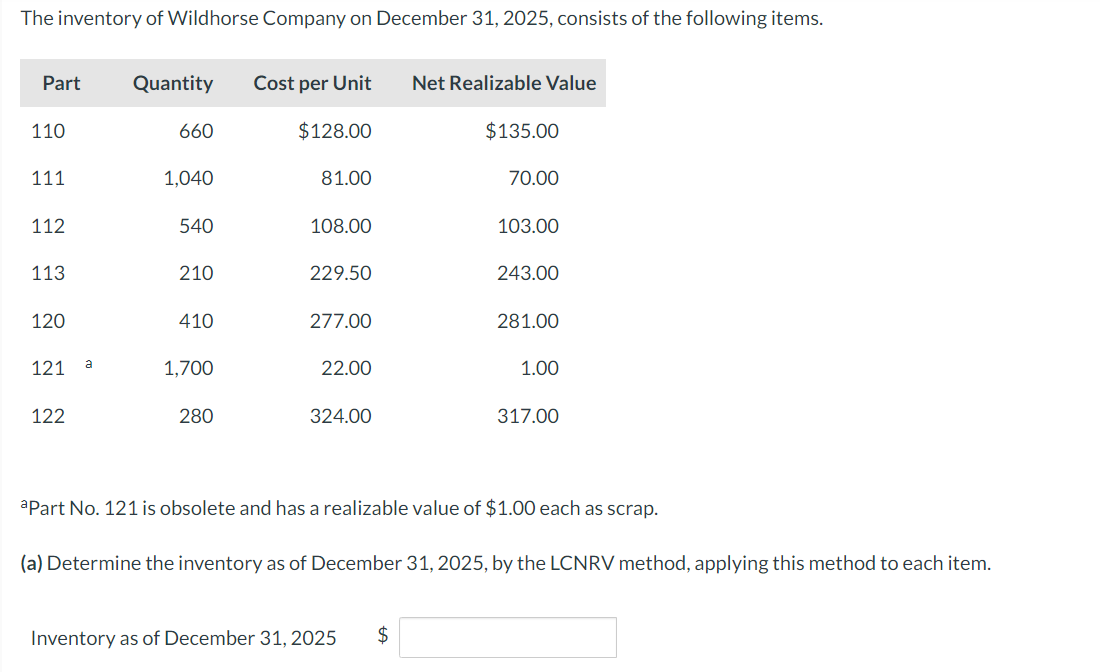Click the inventory amount input field
The image size is (1100, 672).
508,636
